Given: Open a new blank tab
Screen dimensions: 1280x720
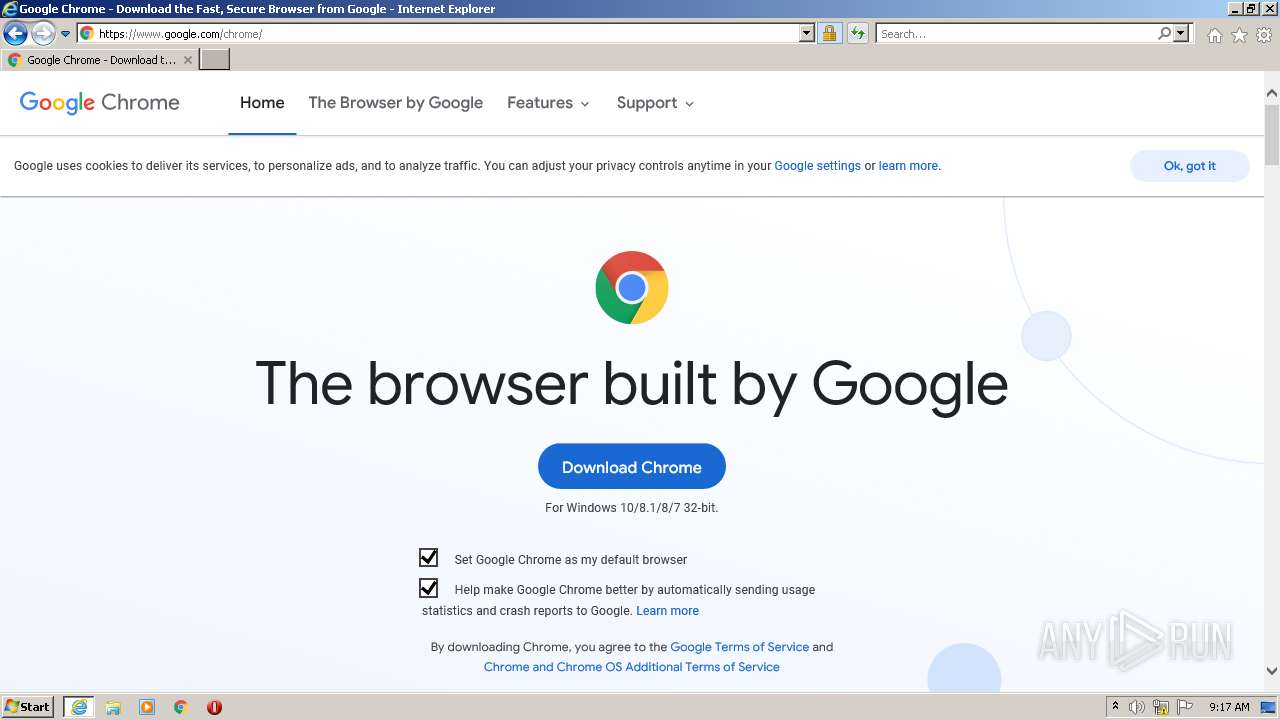Looking at the screenshot, I should coord(215,60).
